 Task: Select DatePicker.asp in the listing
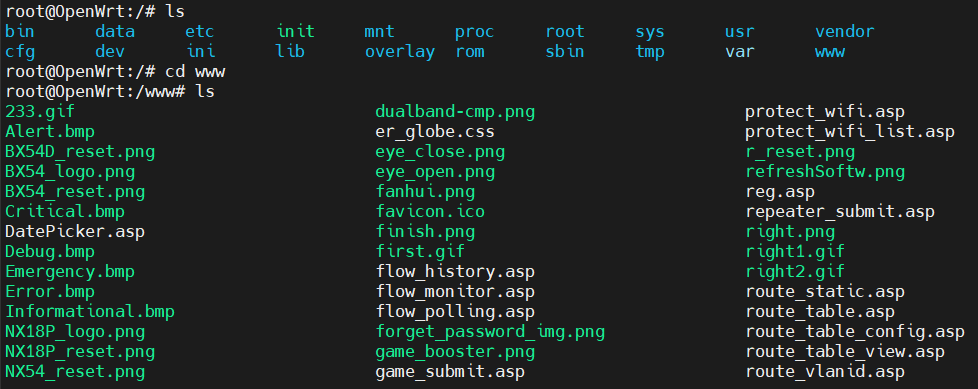[75, 231]
